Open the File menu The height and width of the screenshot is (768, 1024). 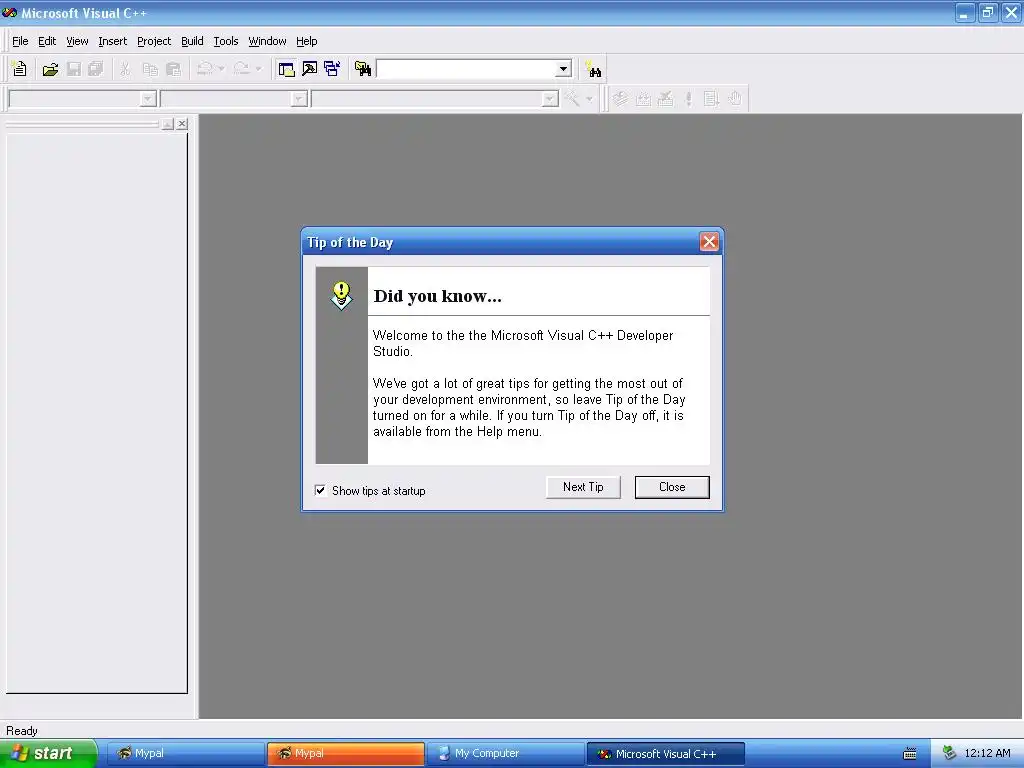[x=20, y=41]
